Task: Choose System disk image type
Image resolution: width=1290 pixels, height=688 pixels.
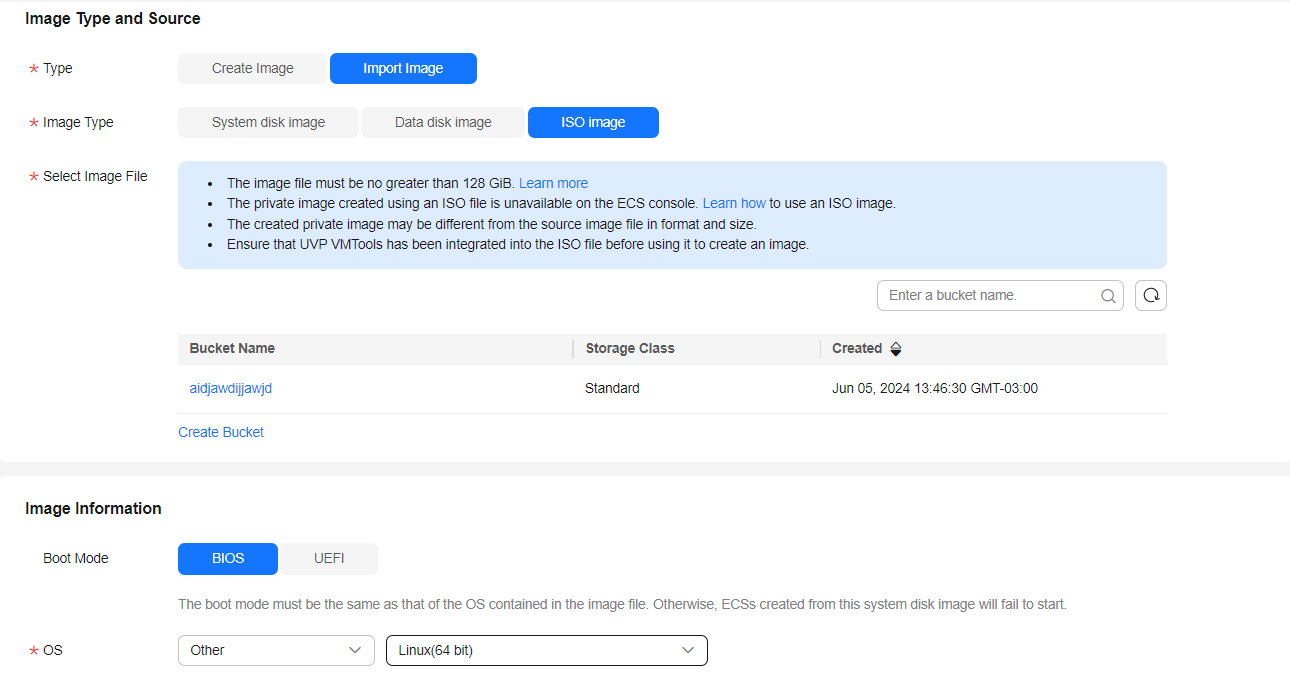Action: click(x=268, y=123)
